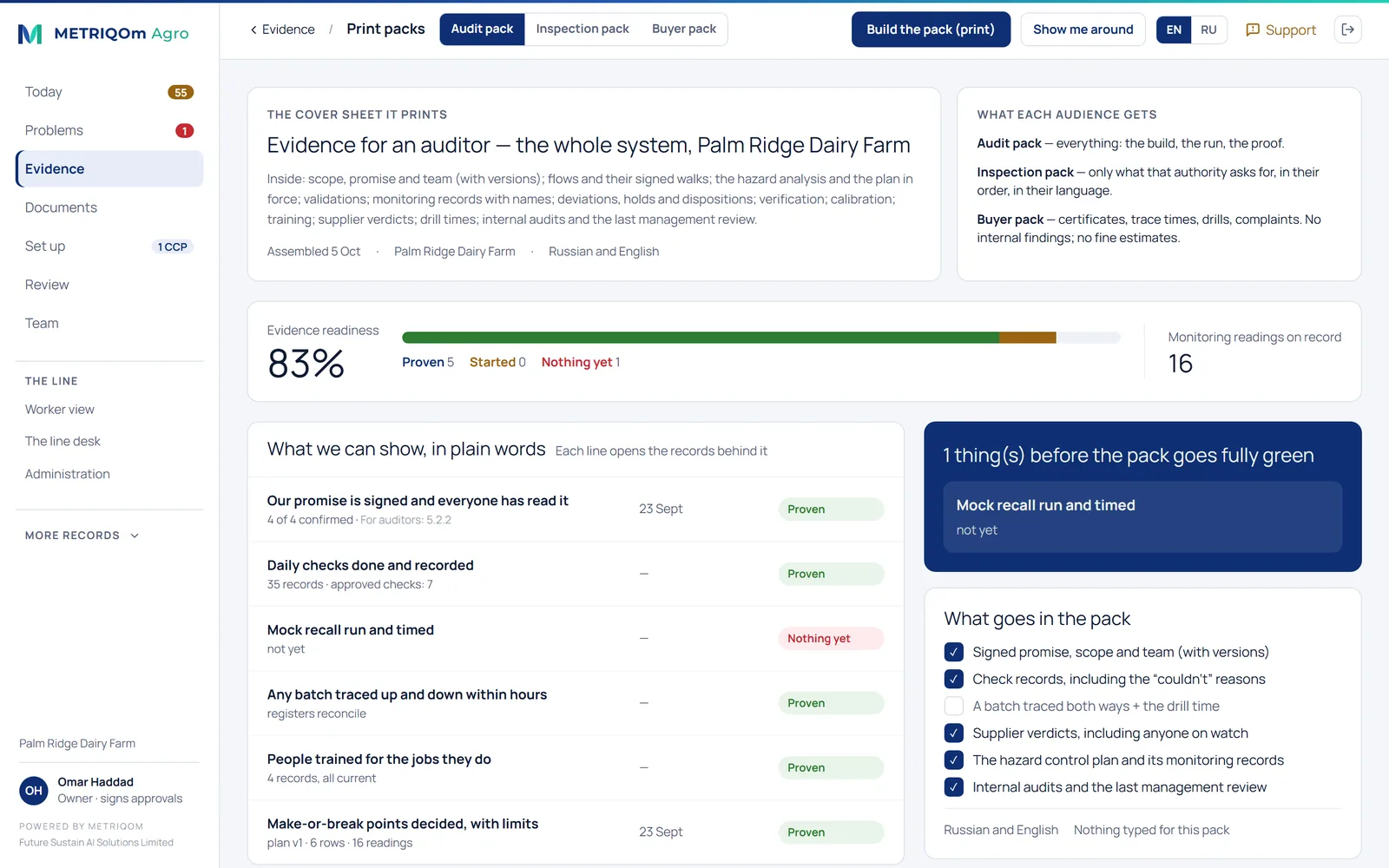Open Documents in the sidebar
Screen dimensions: 1389x868
109,207
